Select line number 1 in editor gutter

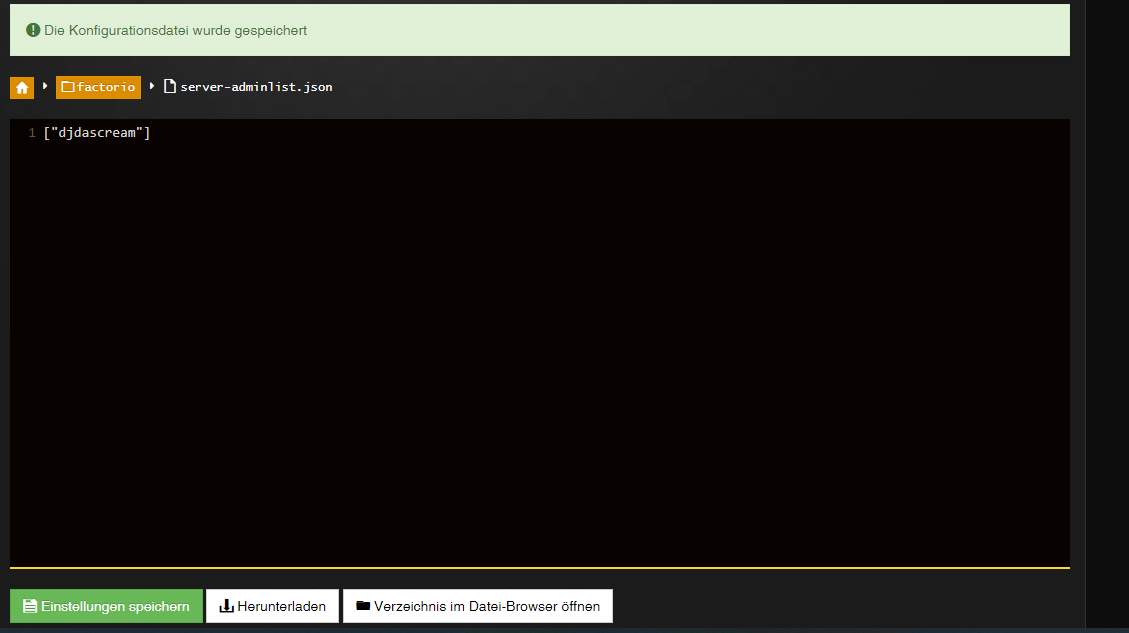click(32, 133)
